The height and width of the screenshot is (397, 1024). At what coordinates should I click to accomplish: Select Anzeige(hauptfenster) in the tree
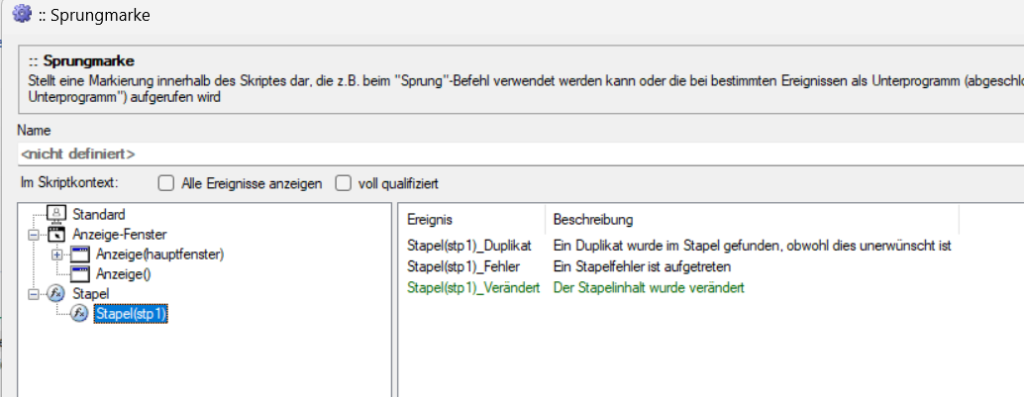click(160, 255)
